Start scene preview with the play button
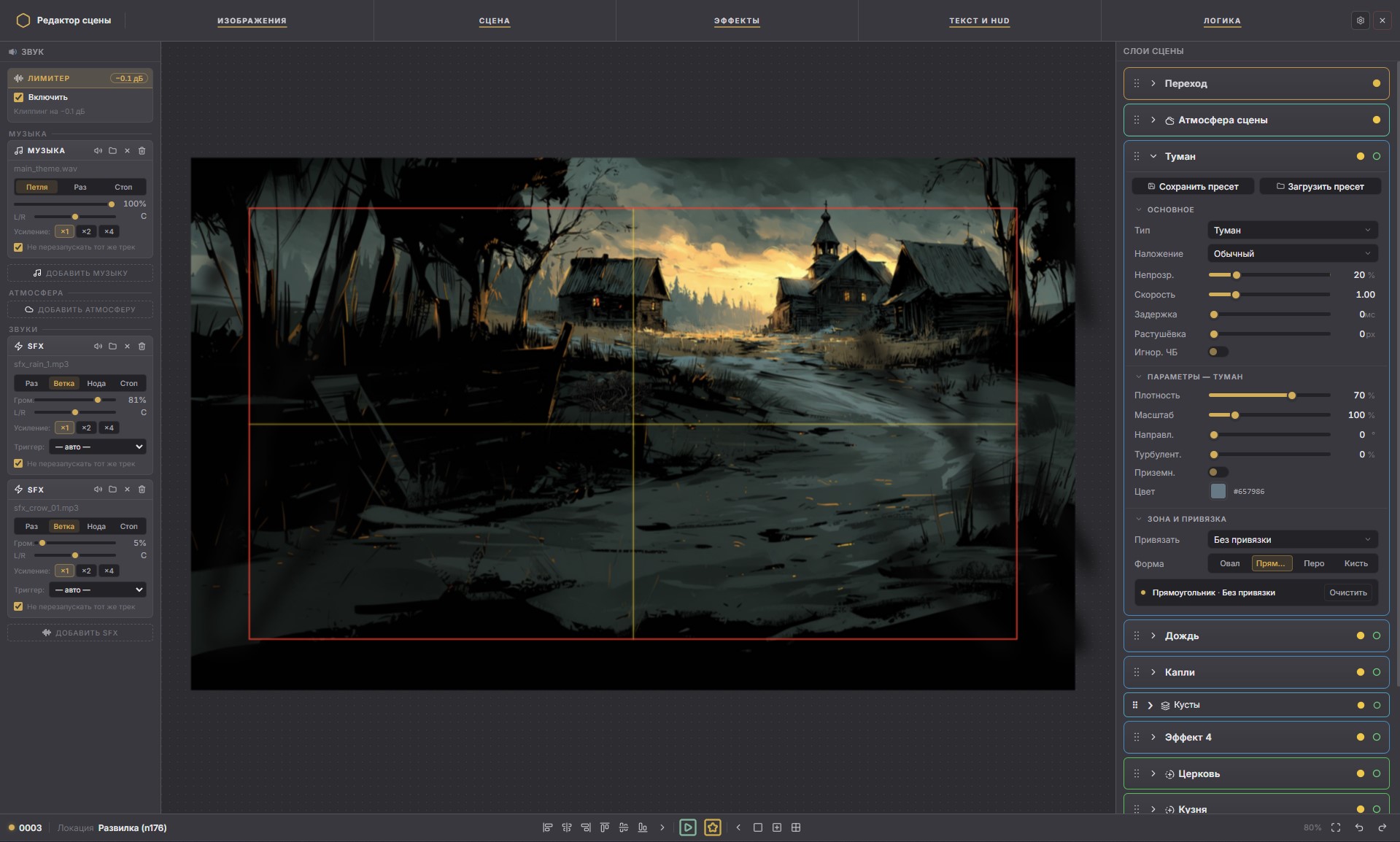This screenshot has width=1400, height=842. point(687,827)
